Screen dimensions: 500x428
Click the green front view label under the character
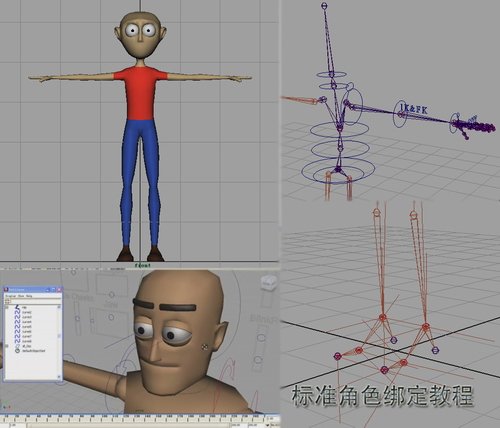[143, 265]
